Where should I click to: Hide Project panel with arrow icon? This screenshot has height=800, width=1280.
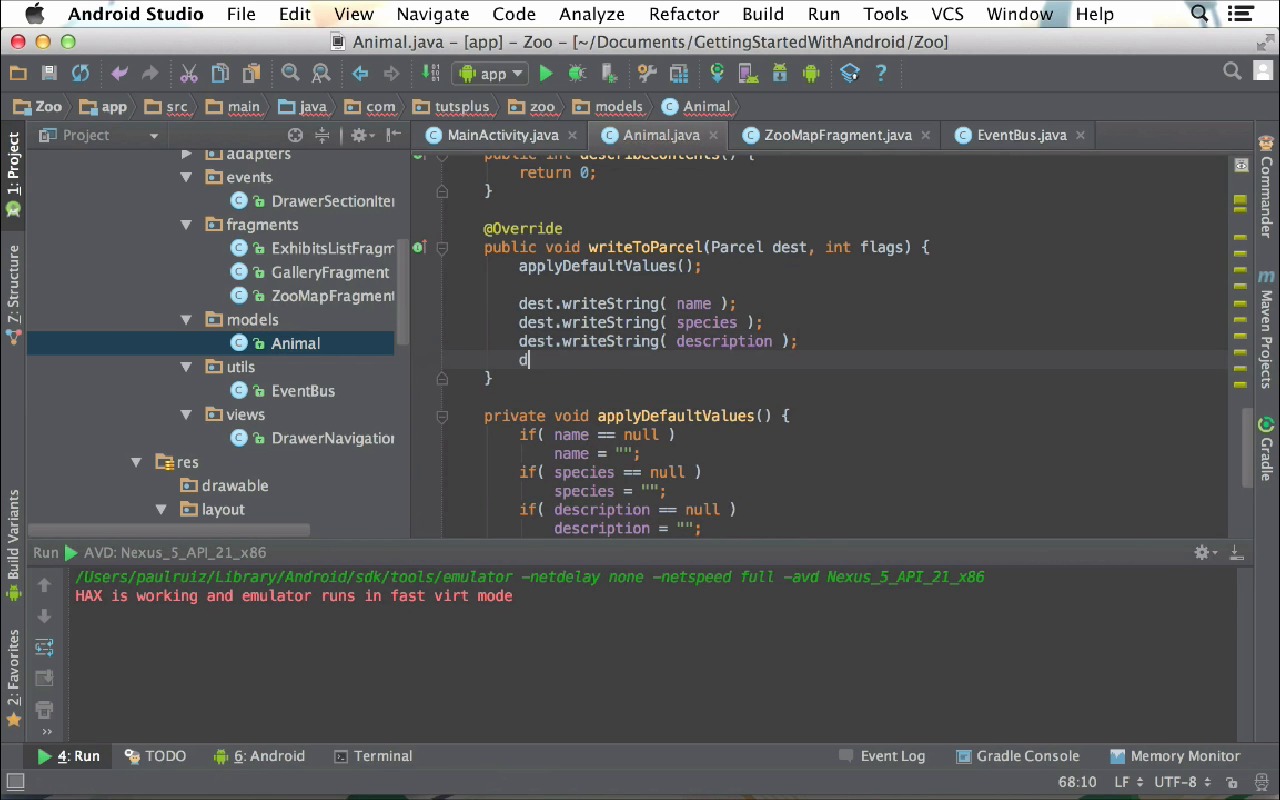[394, 135]
